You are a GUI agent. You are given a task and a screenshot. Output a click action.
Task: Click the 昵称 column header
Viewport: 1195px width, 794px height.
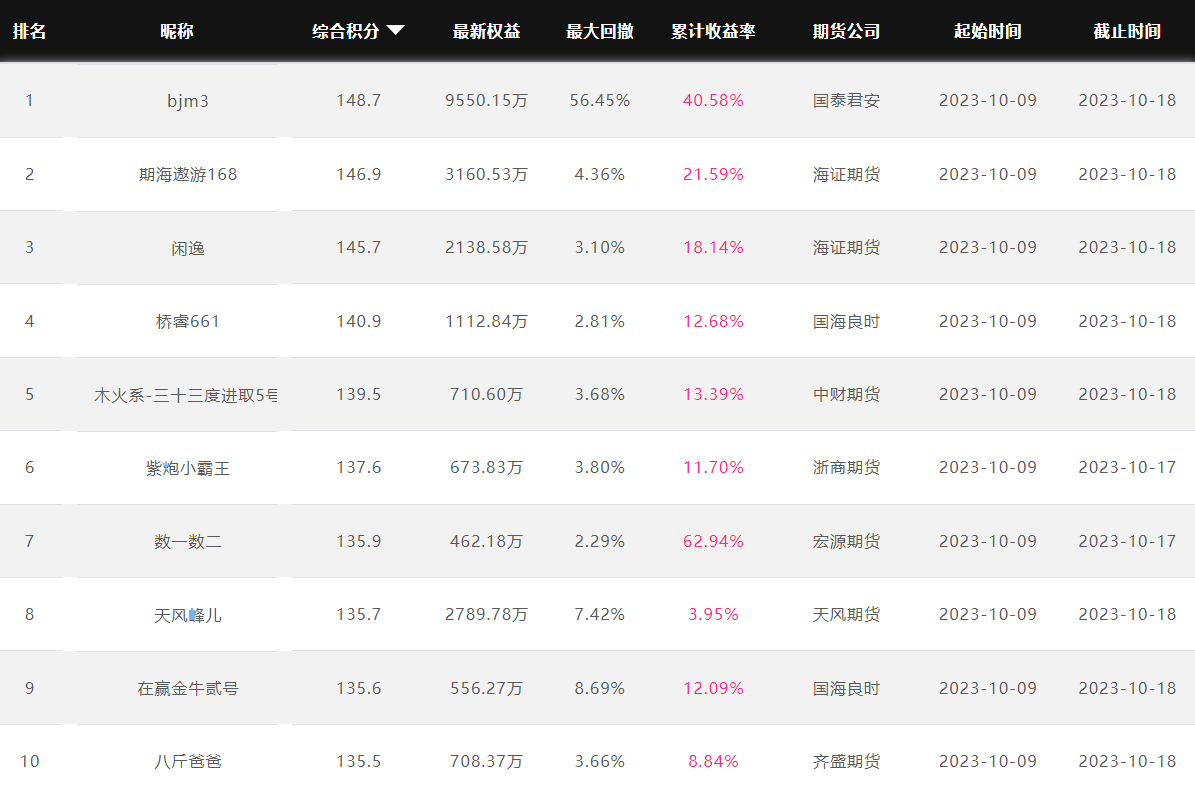tap(177, 31)
